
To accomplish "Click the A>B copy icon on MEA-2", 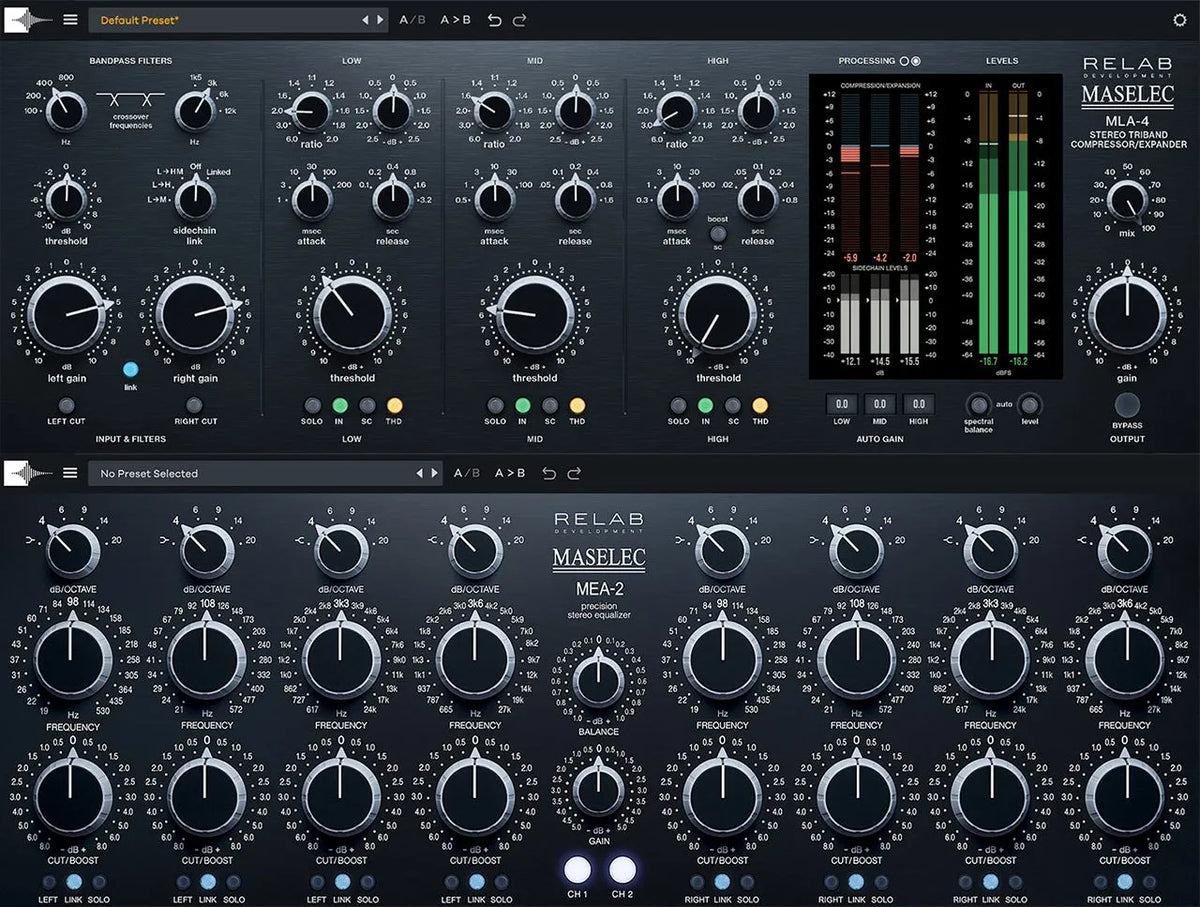I will pyautogui.click(x=509, y=473).
